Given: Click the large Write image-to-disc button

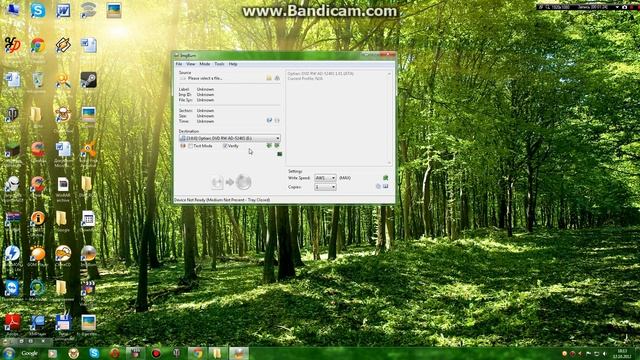Looking at the screenshot, I should tap(231, 182).
